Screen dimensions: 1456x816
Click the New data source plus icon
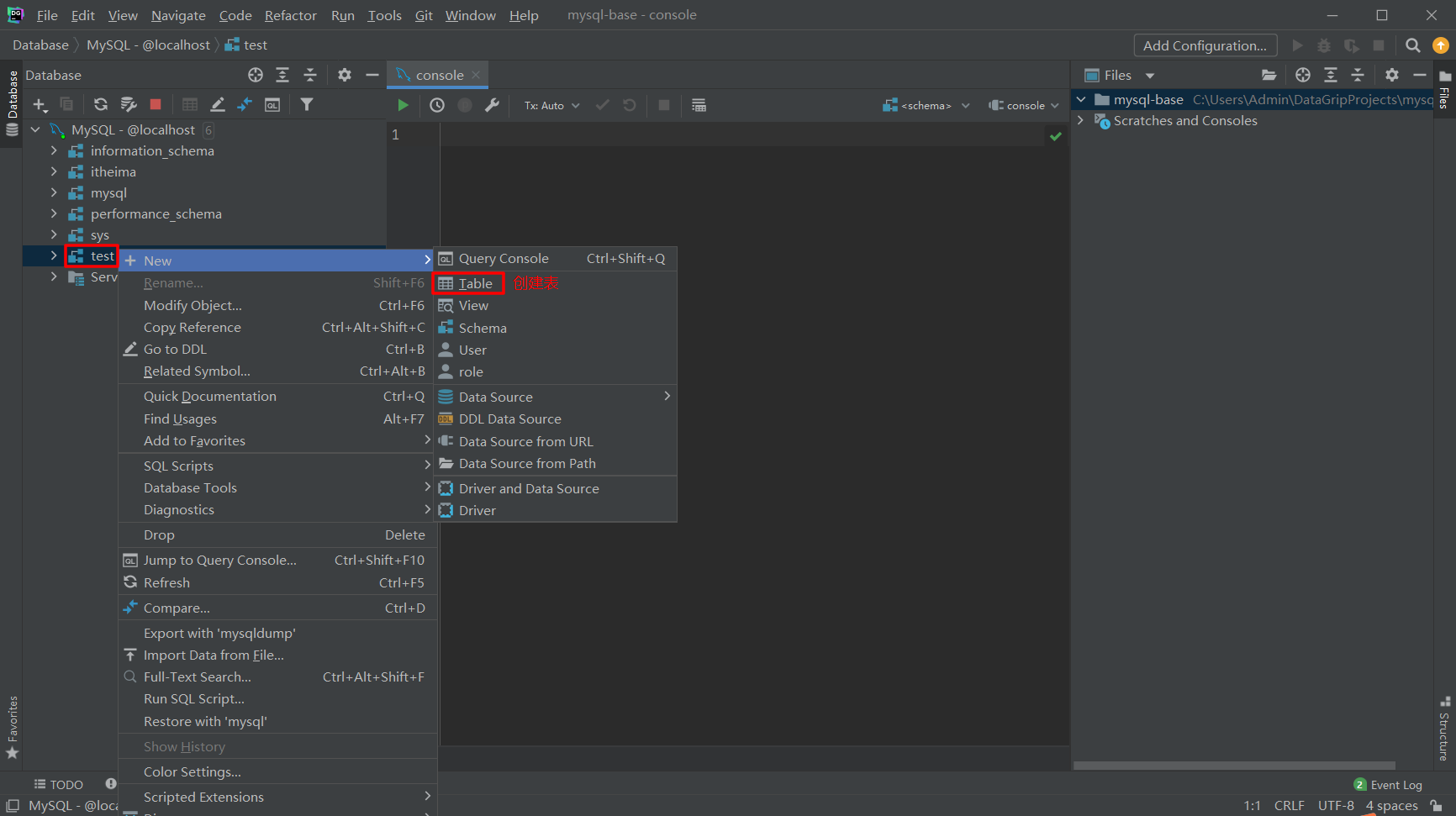pyautogui.click(x=40, y=105)
